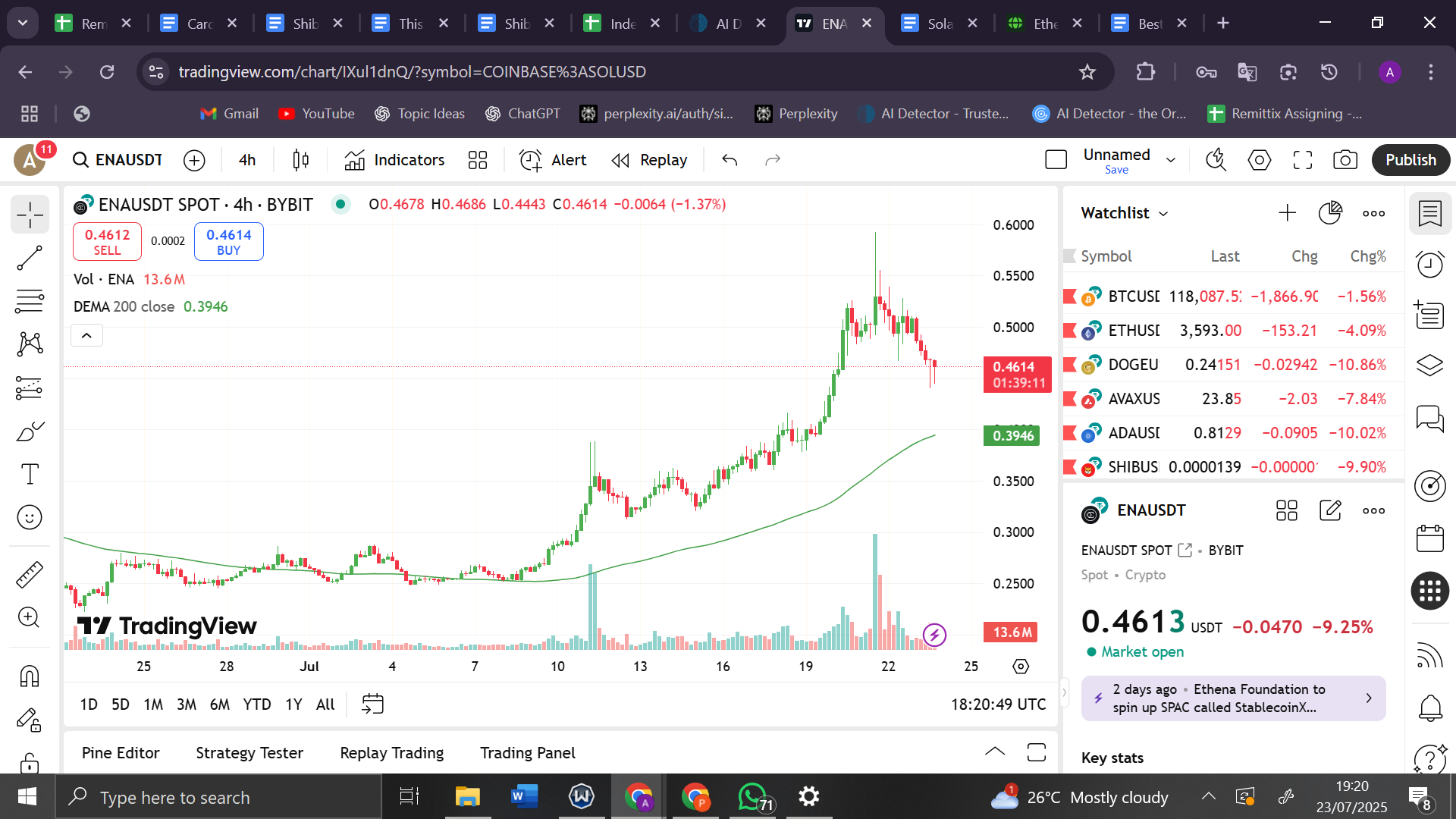Toggle stay in drawing mode
Screen dimensions: 1456x819
[x=30, y=719]
